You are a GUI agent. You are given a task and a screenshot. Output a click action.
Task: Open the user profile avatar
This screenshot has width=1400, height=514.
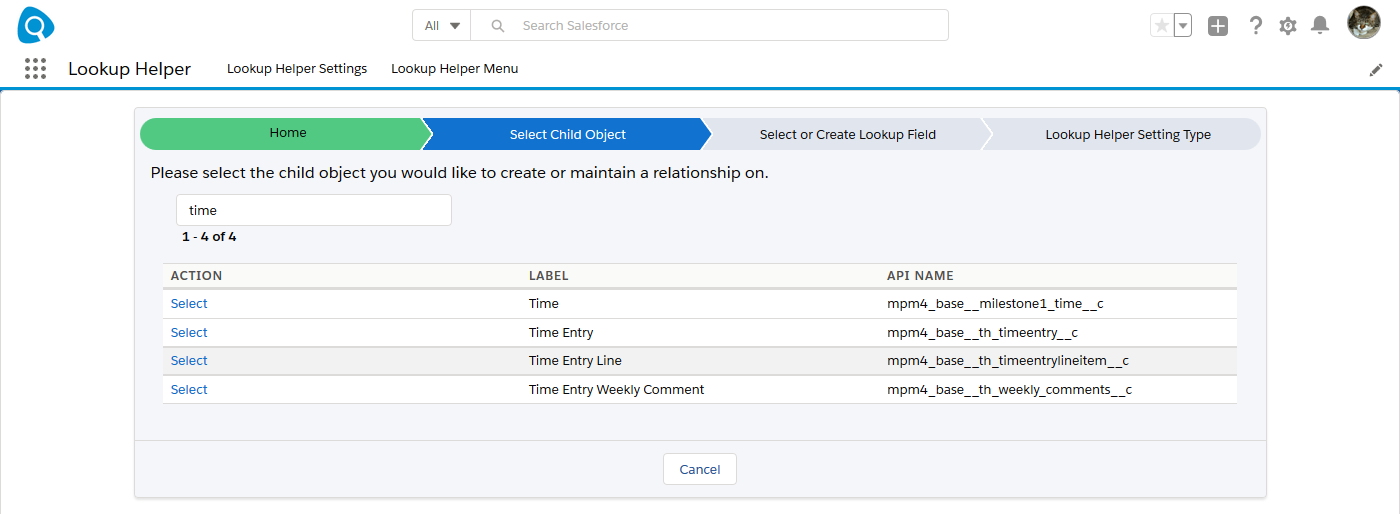pos(1364,23)
